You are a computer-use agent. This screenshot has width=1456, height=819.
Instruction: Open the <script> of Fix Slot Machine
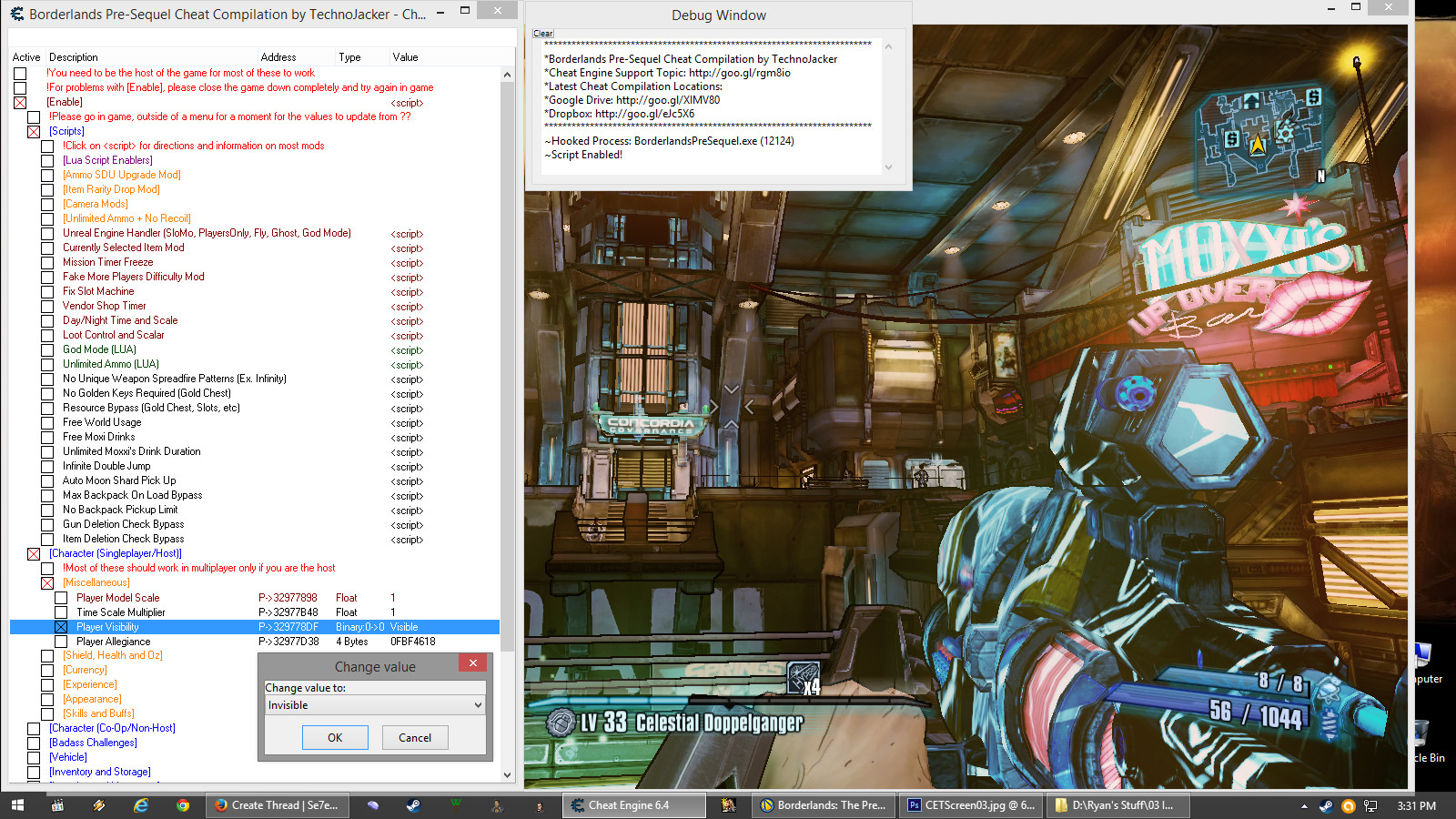coord(407,292)
